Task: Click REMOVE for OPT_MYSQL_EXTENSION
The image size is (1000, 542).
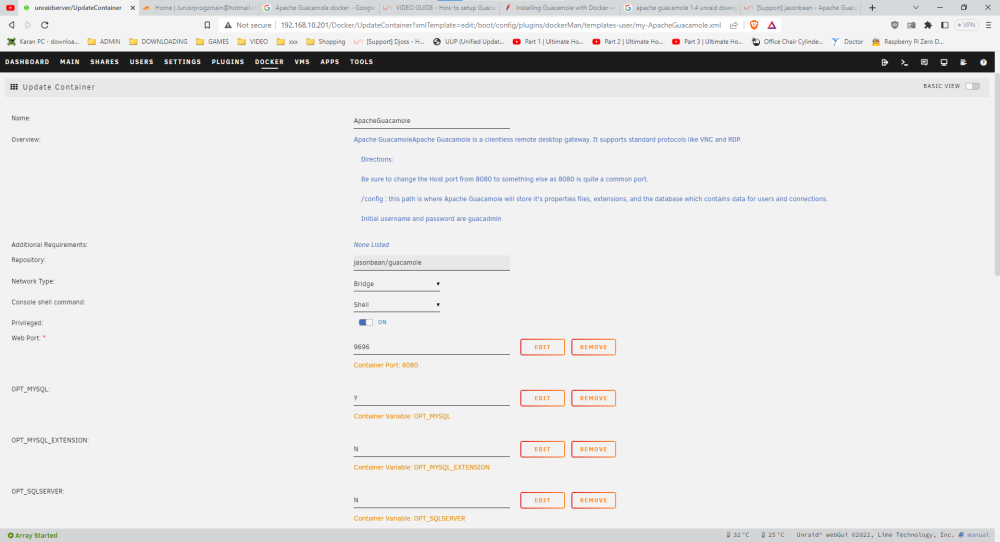Action: [x=593, y=449]
